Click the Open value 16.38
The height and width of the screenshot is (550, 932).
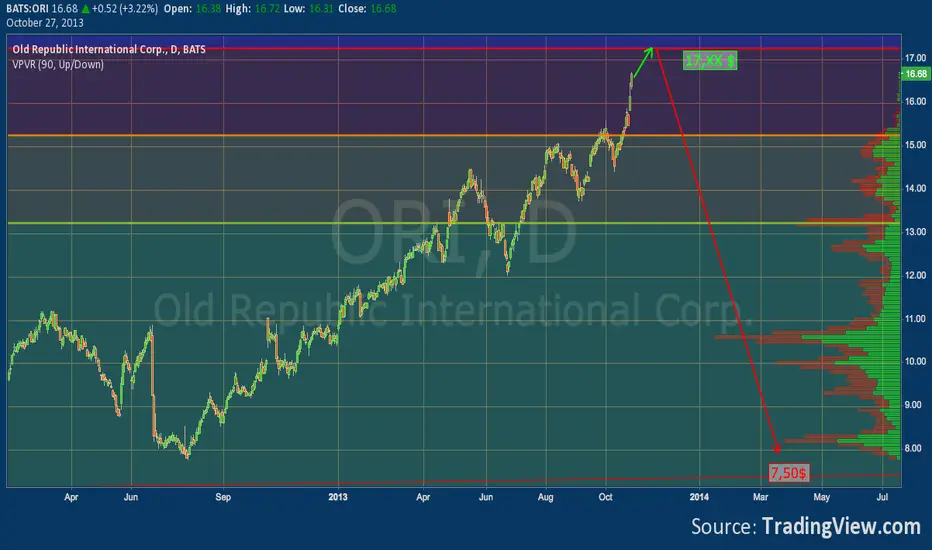208,9
